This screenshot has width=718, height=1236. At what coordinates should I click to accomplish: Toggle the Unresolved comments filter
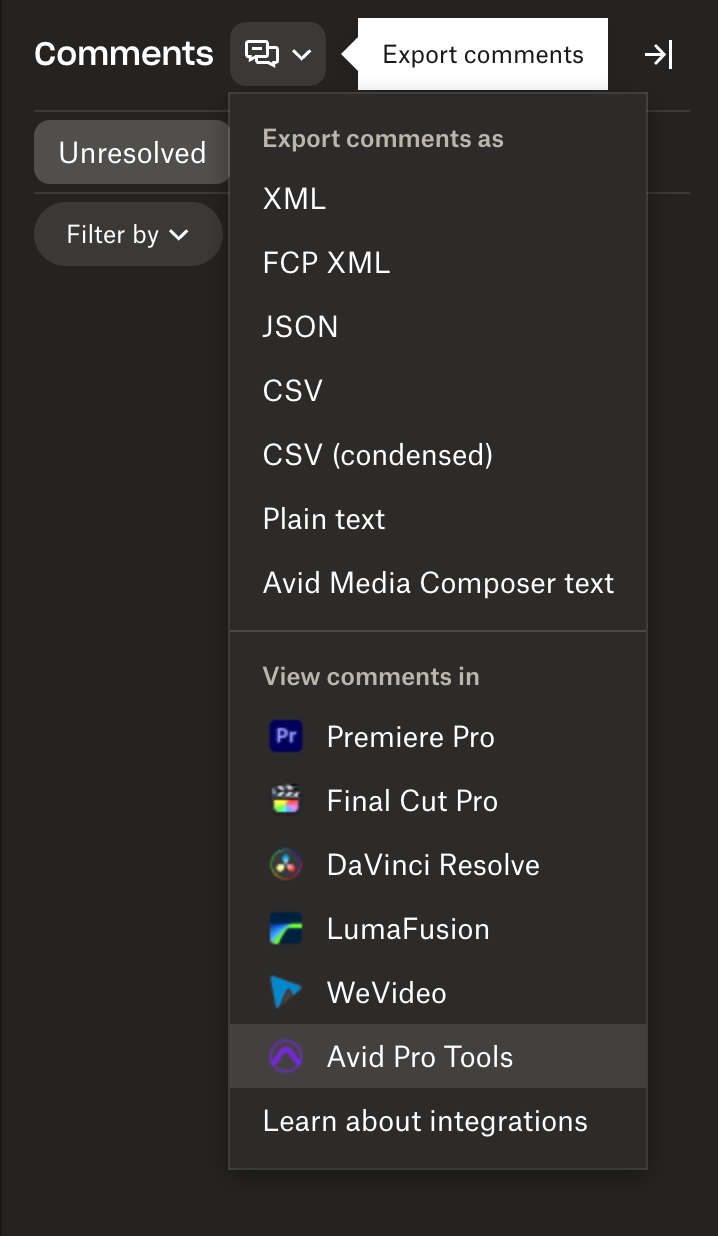(132, 153)
